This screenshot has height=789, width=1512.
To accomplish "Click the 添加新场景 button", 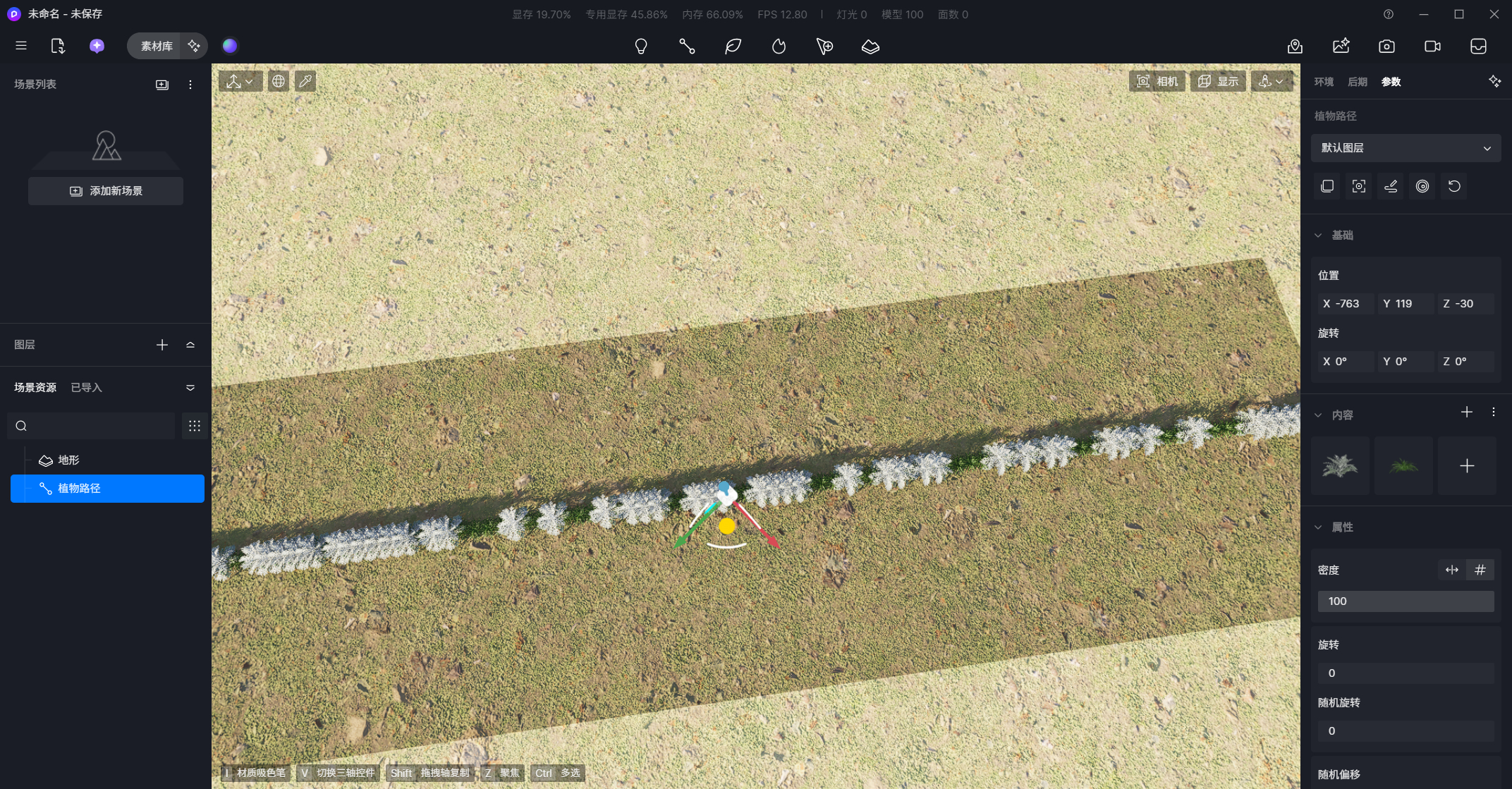I will pyautogui.click(x=106, y=191).
